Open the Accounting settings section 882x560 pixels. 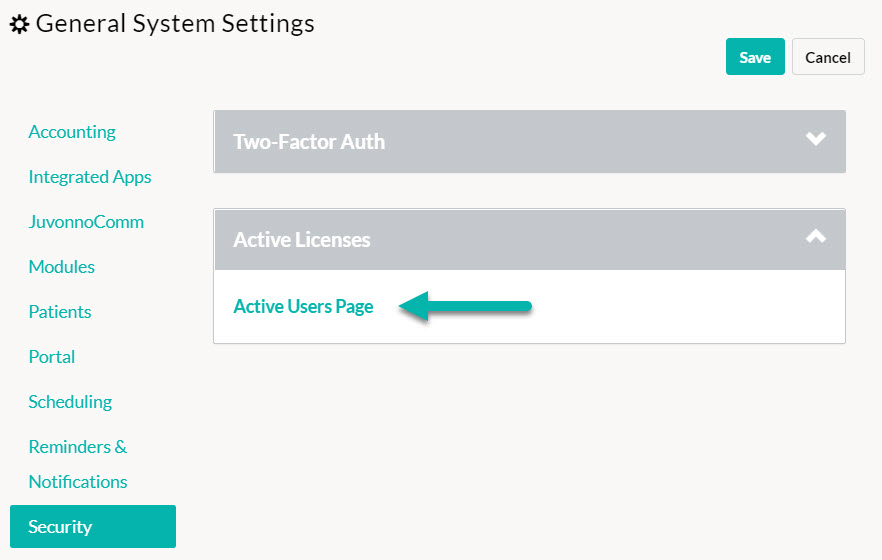click(72, 132)
